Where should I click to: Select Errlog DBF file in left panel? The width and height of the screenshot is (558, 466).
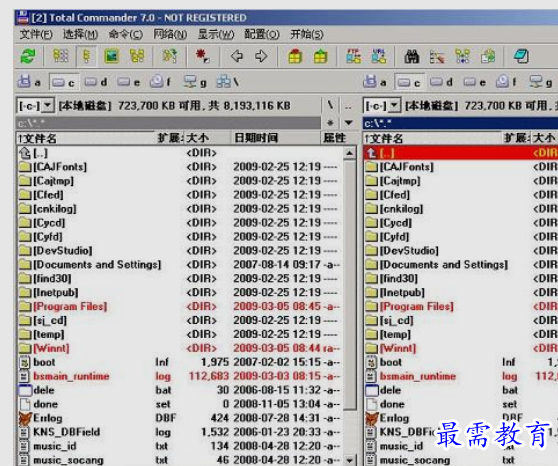click(x=180, y=418)
